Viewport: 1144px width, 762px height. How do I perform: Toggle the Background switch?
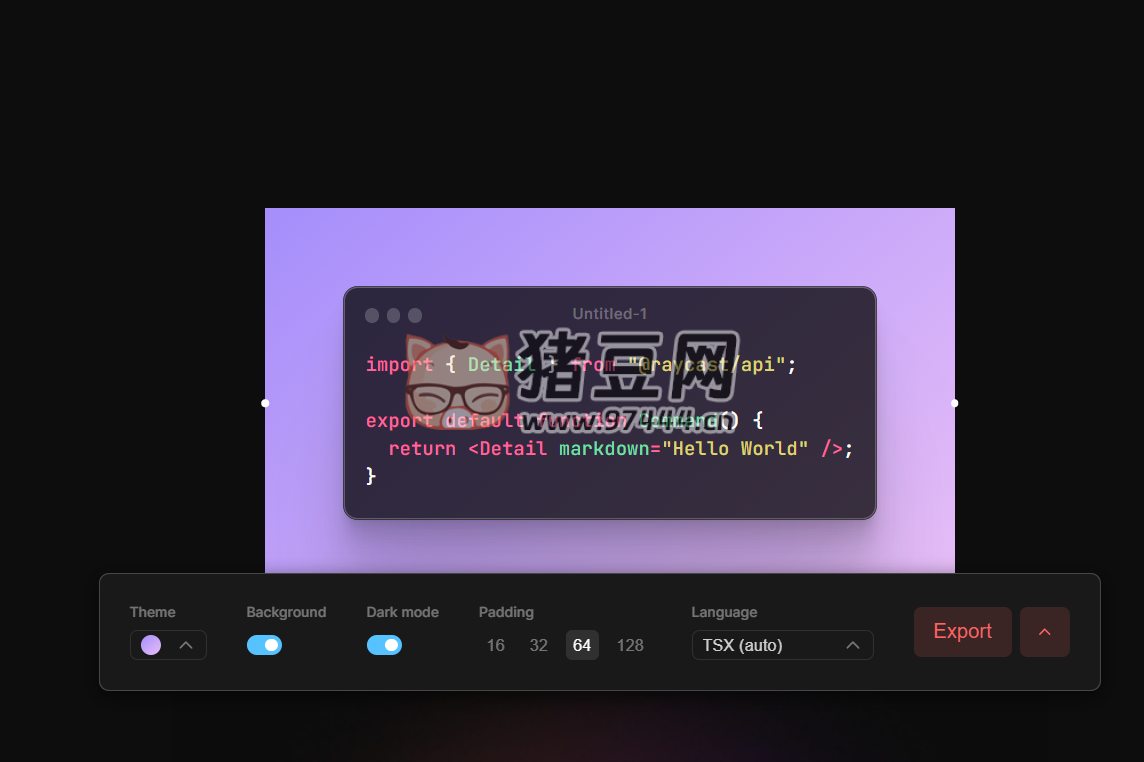coord(264,645)
